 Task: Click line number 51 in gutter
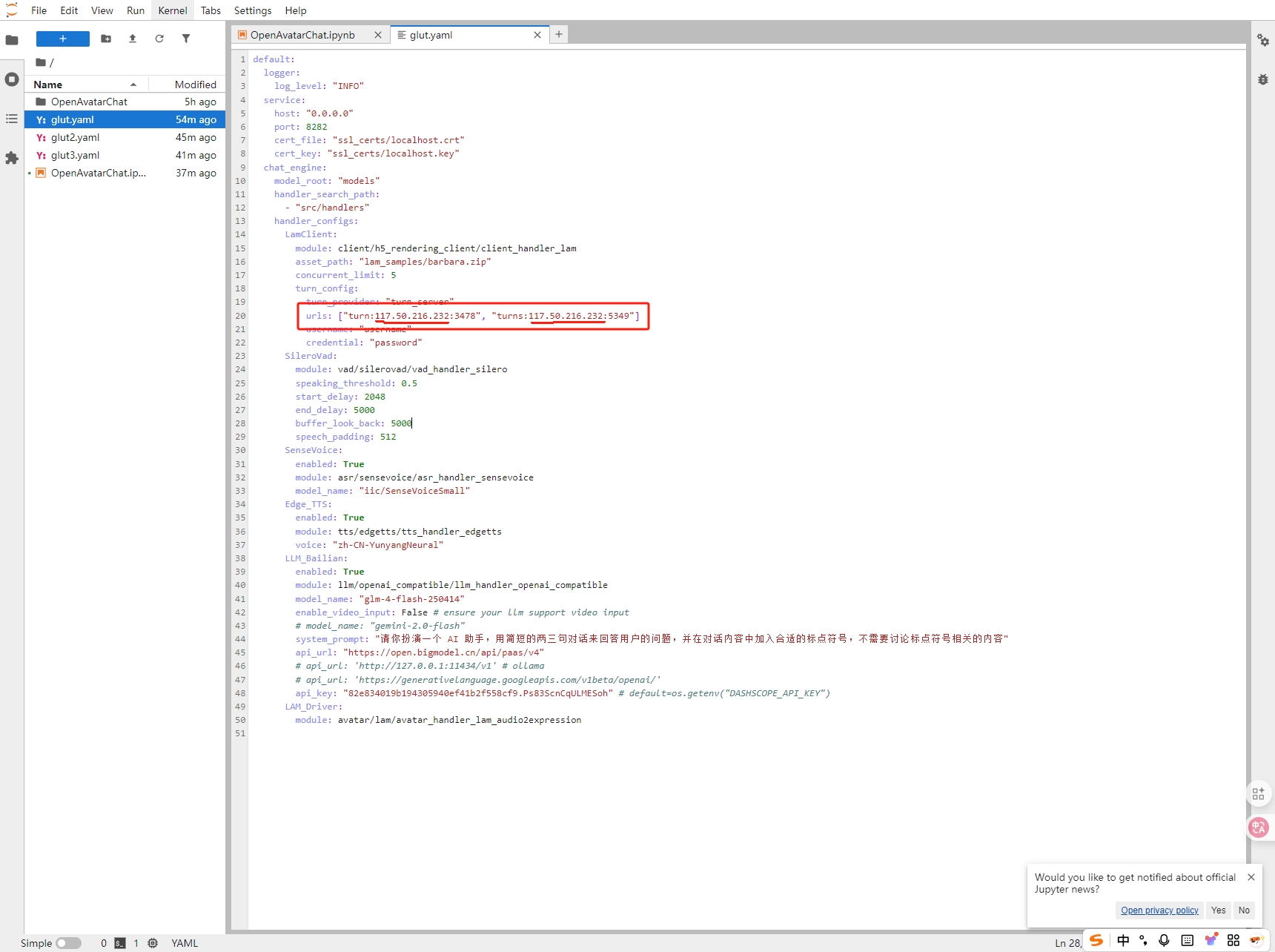click(x=240, y=733)
